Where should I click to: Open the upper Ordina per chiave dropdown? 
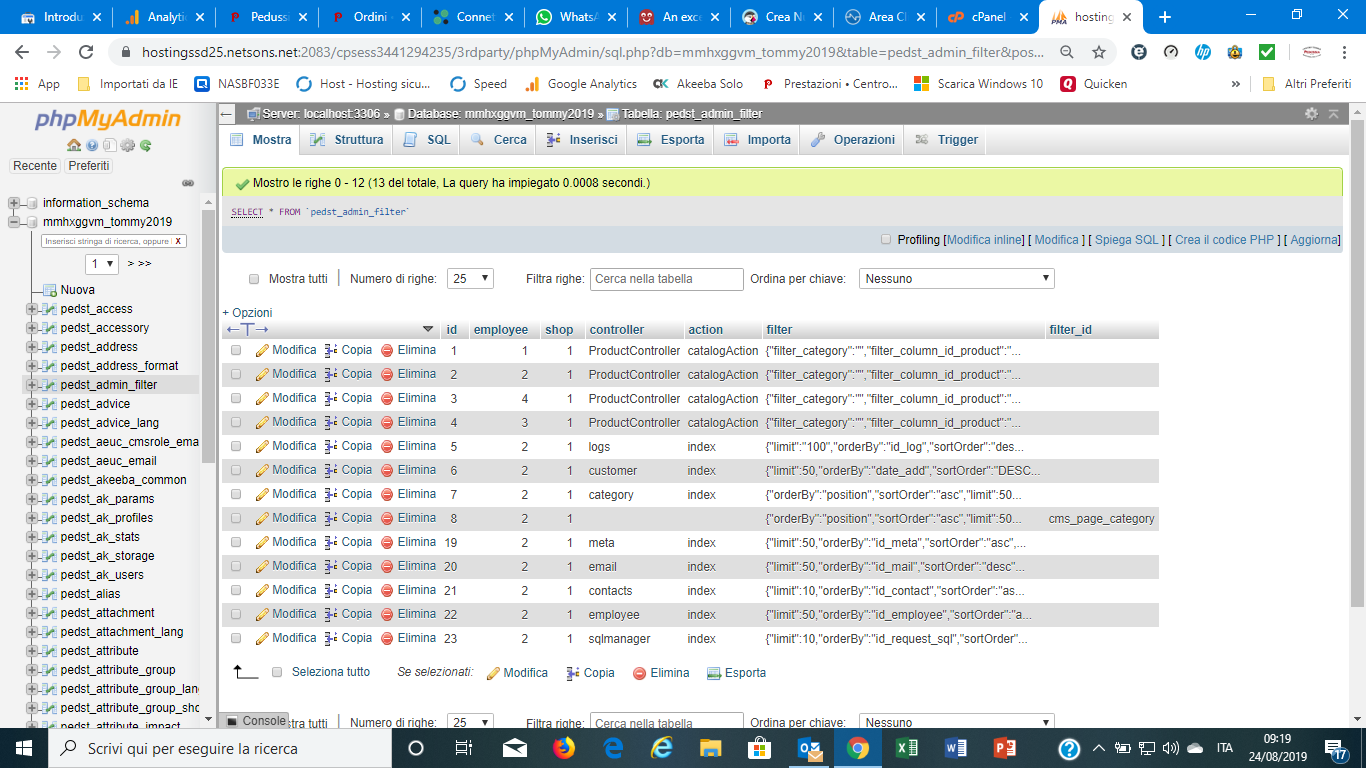[957, 279]
